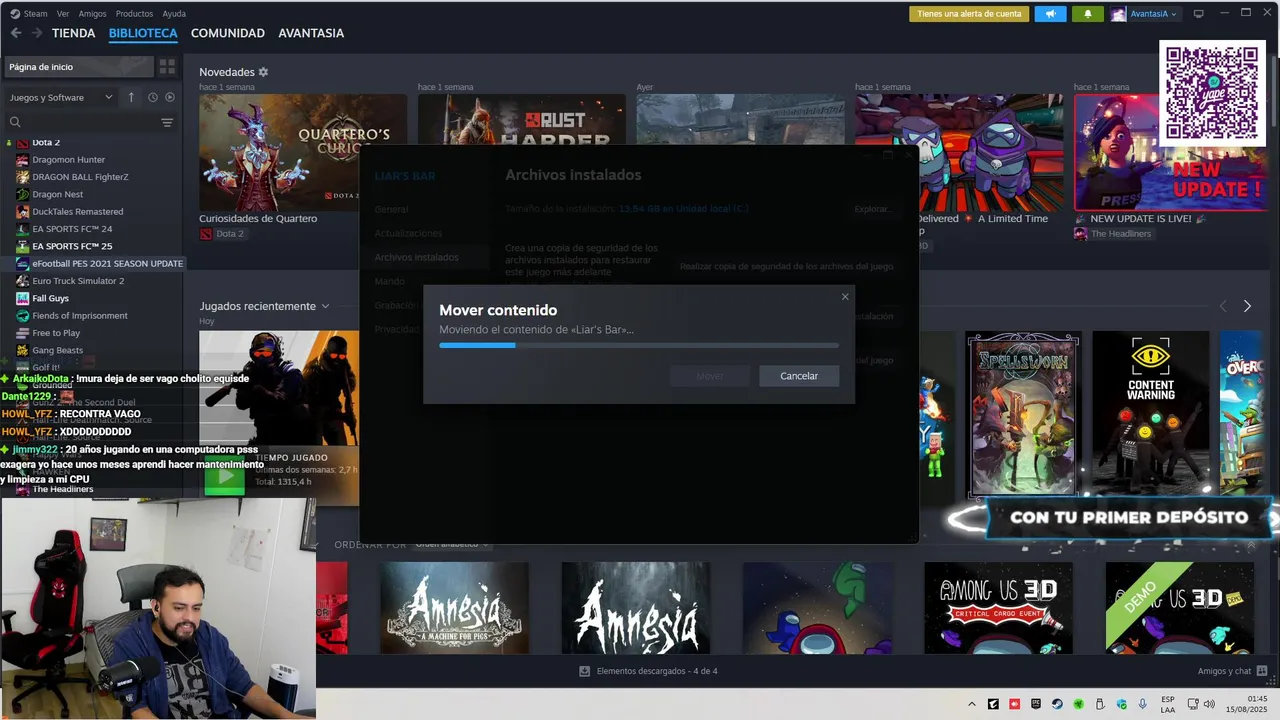
Task: Filter by ready-to-play games icon
Action: click(x=170, y=97)
